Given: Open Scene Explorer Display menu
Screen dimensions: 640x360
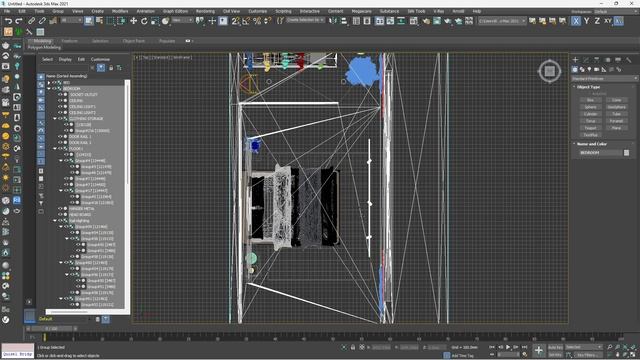Looking at the screenshot, I should click(x=65, y=59).
